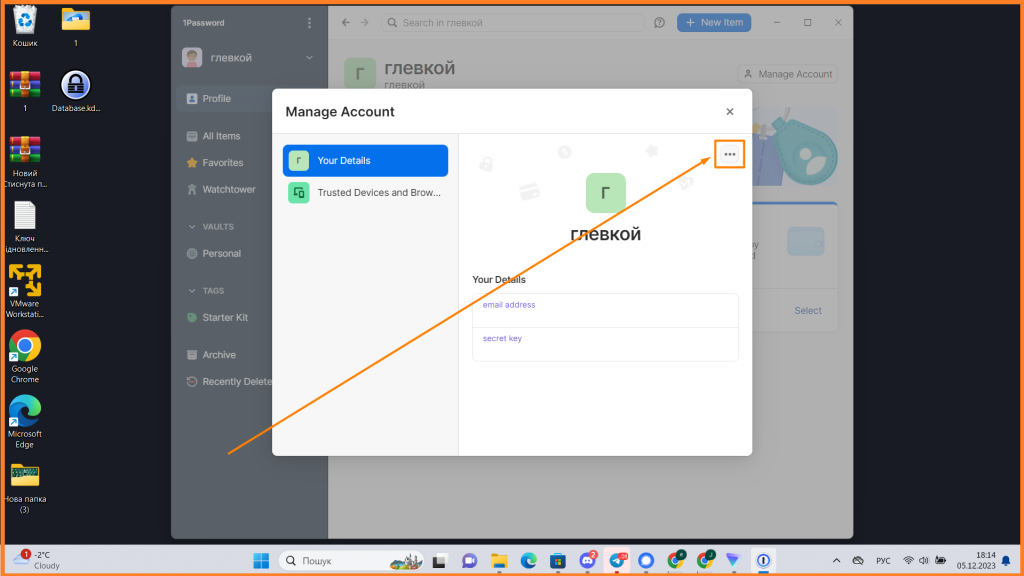Select the Starter Kit tag
This screenshot has width=1024, height=576.
coord(225,317)
